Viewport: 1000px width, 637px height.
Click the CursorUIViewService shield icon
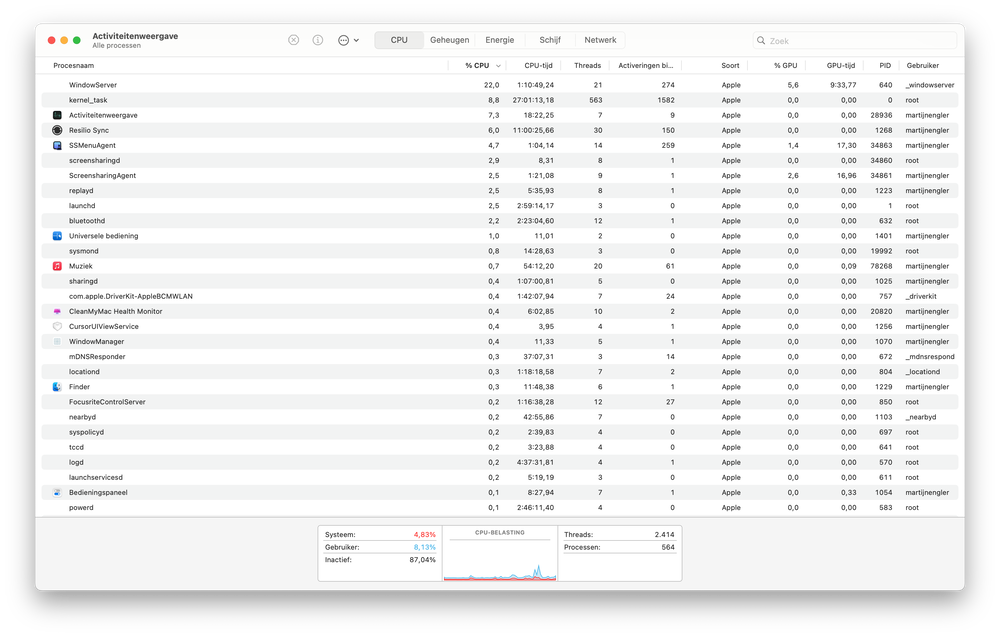[57, 326]
